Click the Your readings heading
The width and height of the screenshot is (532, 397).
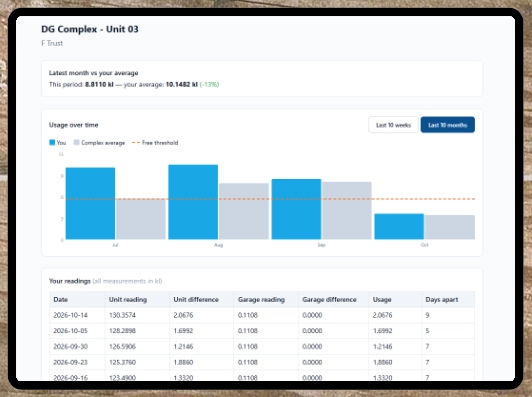[x=70, y=281]
